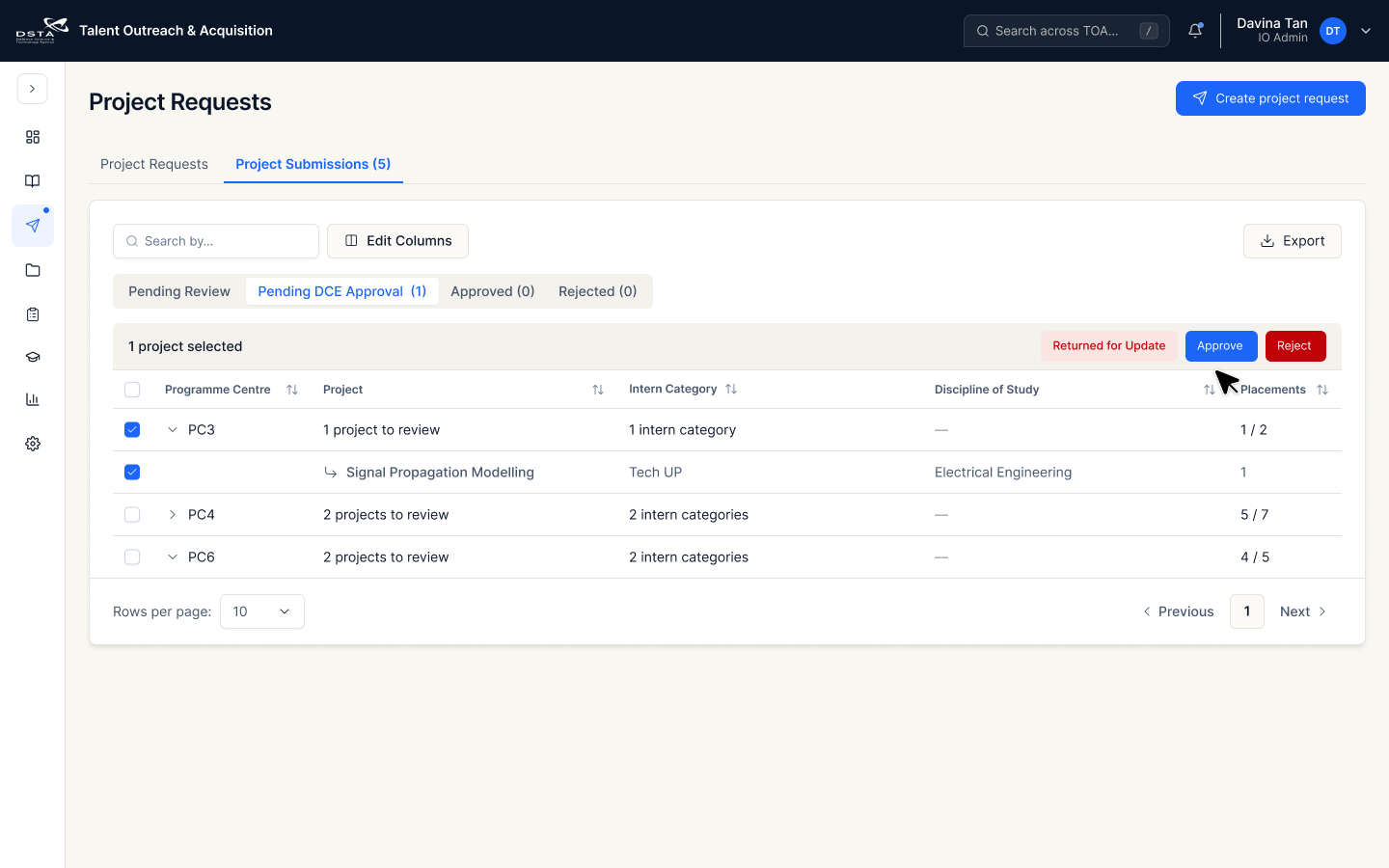
Task: Open the graduation cap icon in the sidebar
Action: [33, 357]
